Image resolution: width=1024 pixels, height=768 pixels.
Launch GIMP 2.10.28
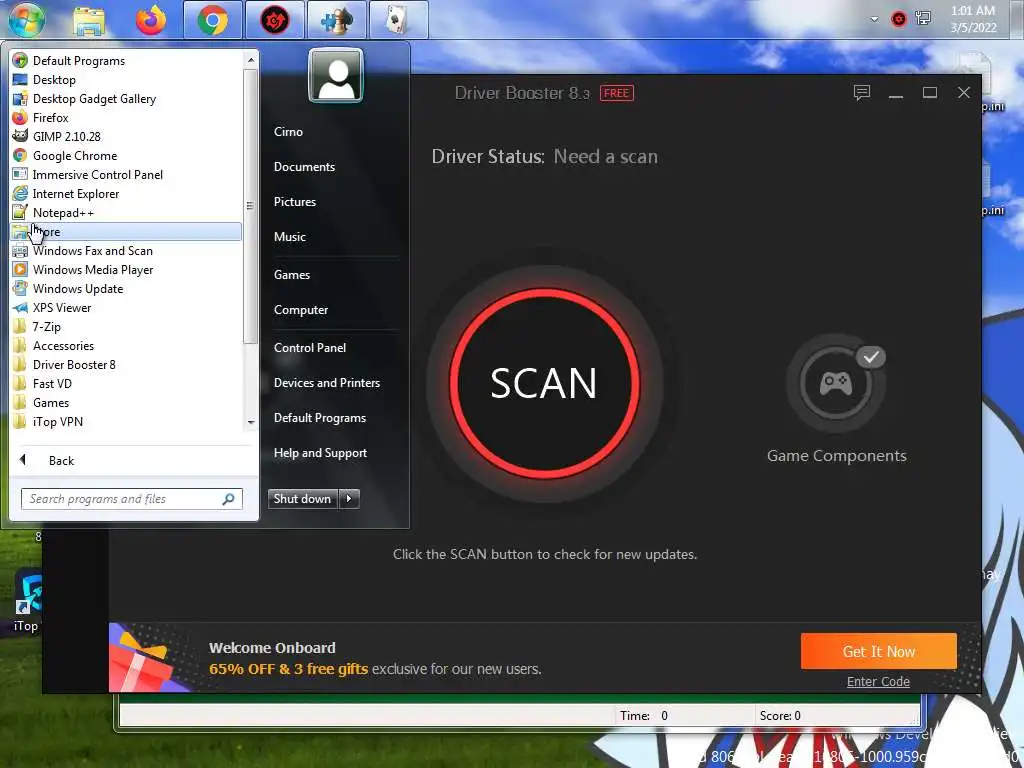coord(126,136)
